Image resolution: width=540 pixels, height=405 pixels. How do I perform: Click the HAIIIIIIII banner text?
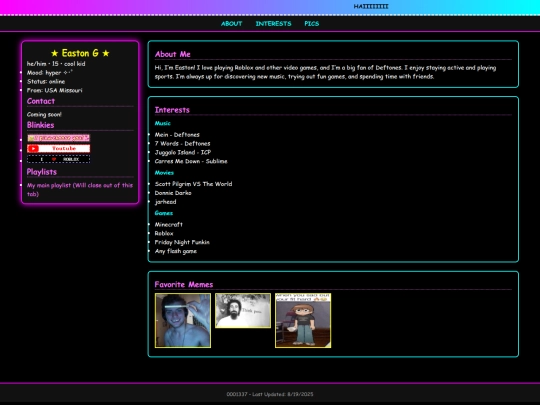click(x=371, y=7)
